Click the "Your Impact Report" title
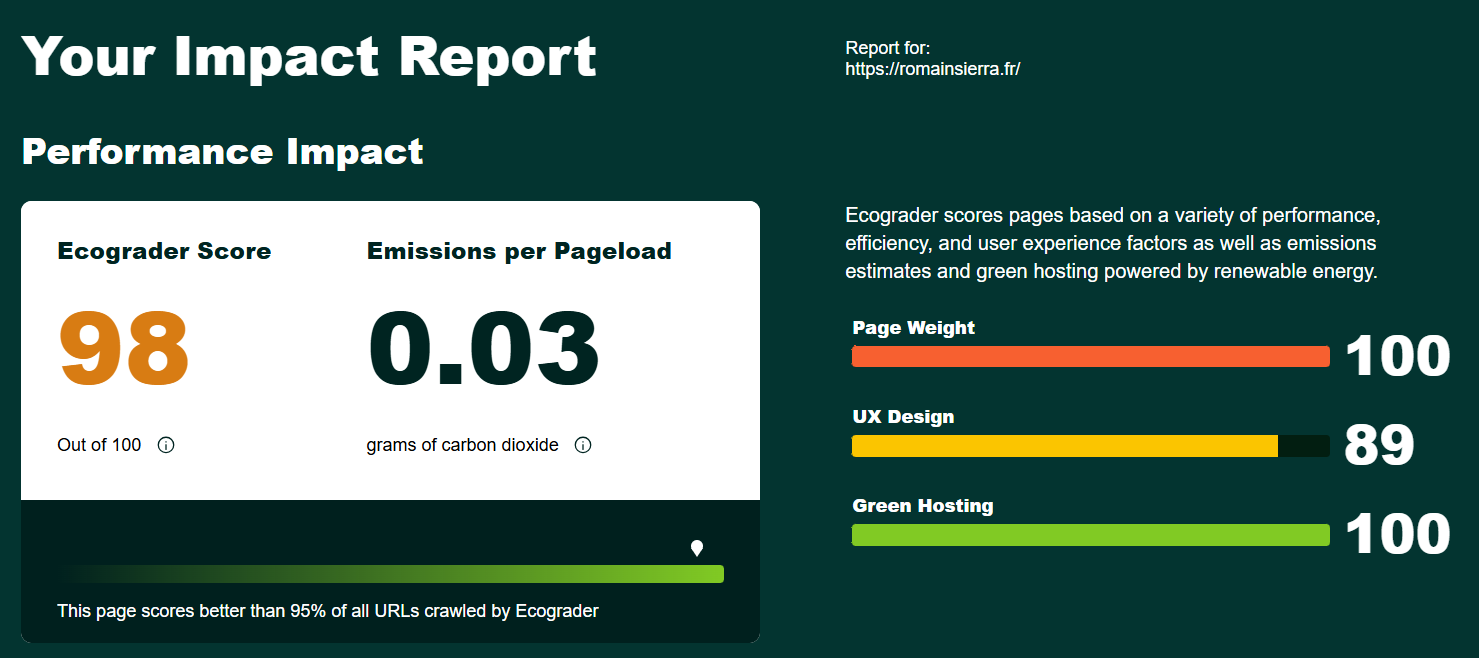This screenshot has width=1479, height=658. pos(309,56)
